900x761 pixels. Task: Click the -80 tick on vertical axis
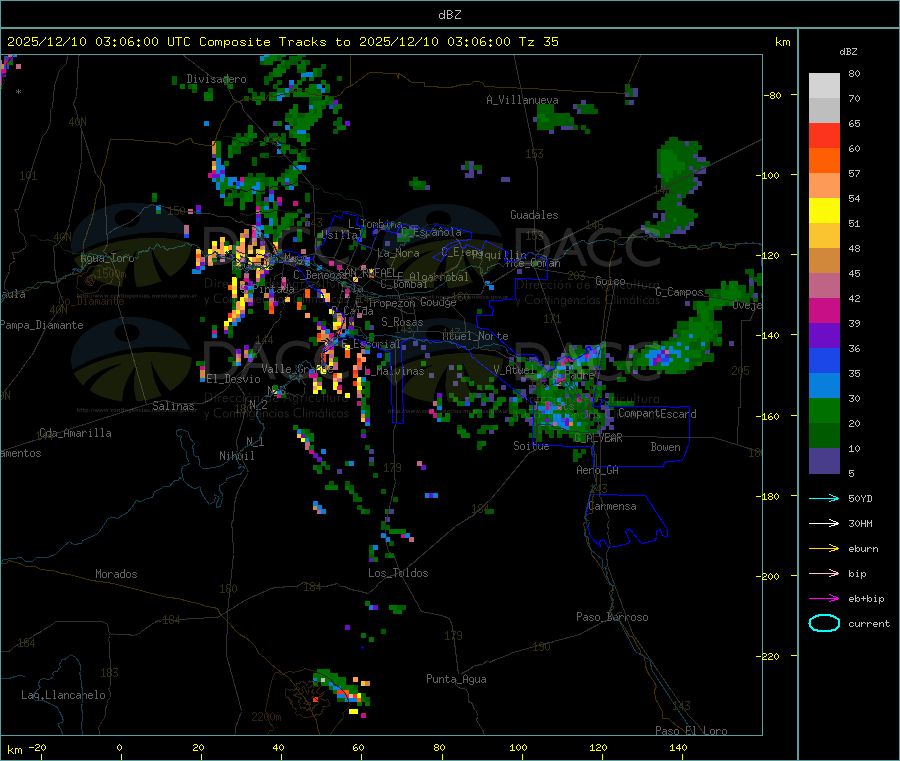pos(773,95)
